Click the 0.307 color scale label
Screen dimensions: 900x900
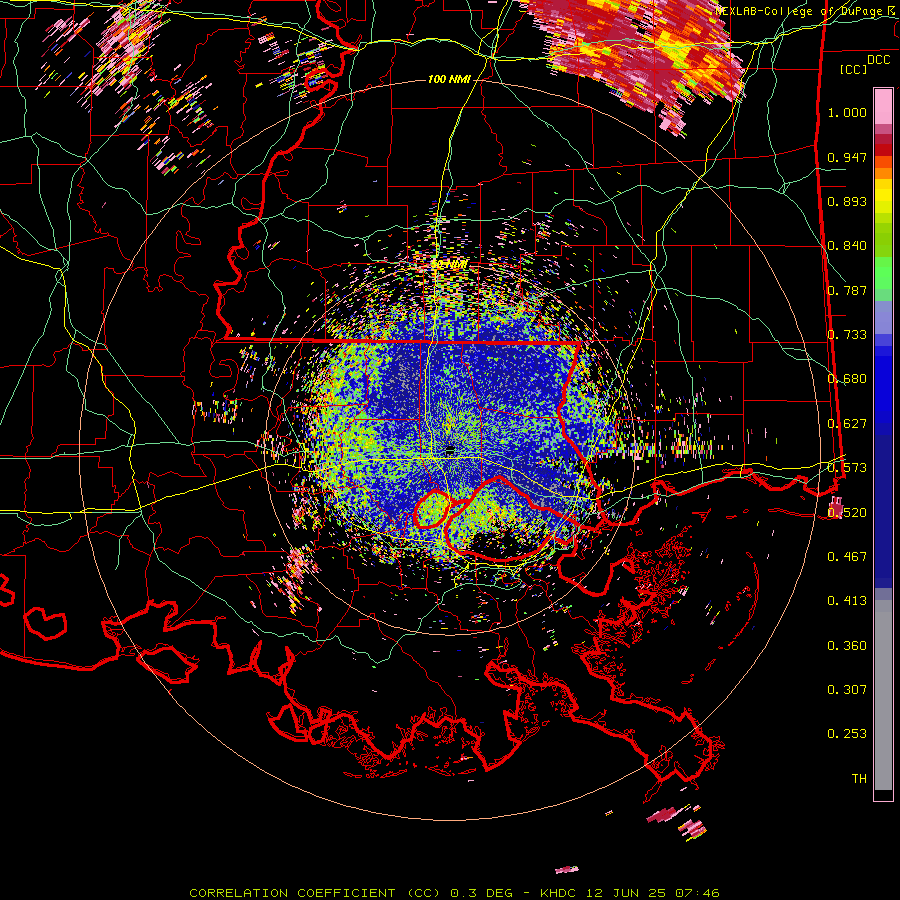(847, 690)
